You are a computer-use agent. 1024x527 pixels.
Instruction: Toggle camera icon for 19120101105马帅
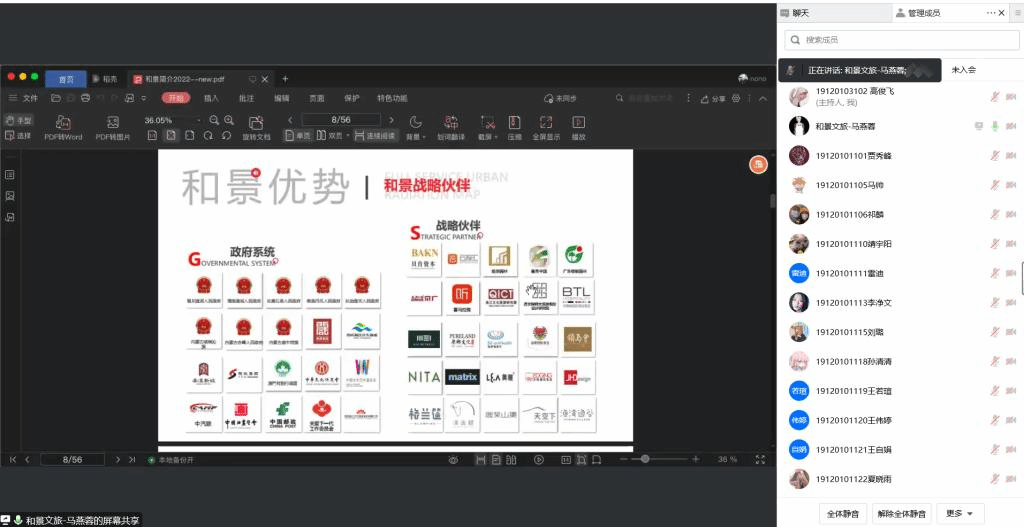click(x=1011, y=185)
